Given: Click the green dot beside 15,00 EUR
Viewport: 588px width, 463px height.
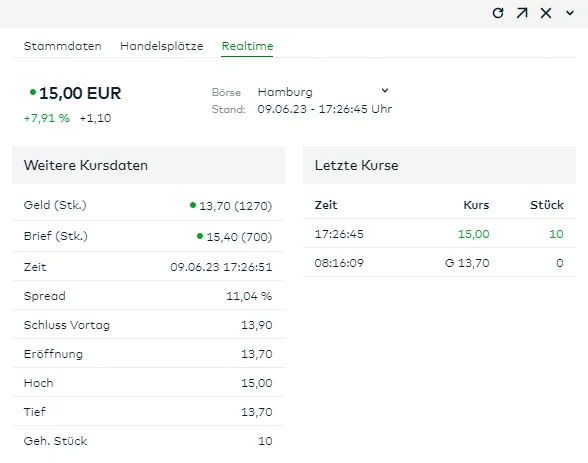Looking at the screenshot, I should pos(33,92).
